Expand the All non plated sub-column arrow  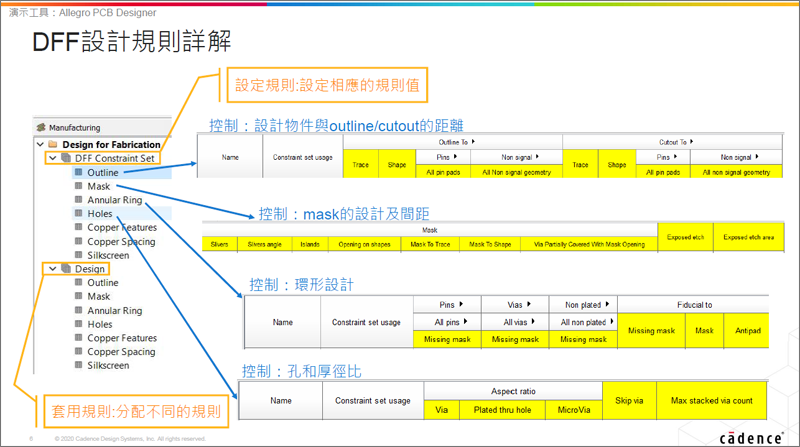tap(611, 321)
